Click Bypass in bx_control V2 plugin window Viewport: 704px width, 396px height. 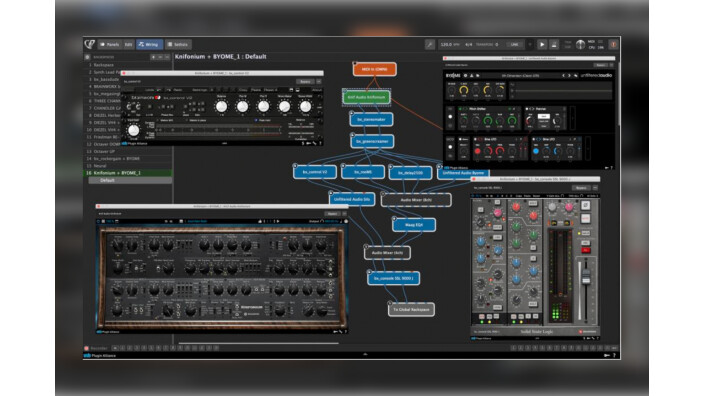tap(305, 82)
